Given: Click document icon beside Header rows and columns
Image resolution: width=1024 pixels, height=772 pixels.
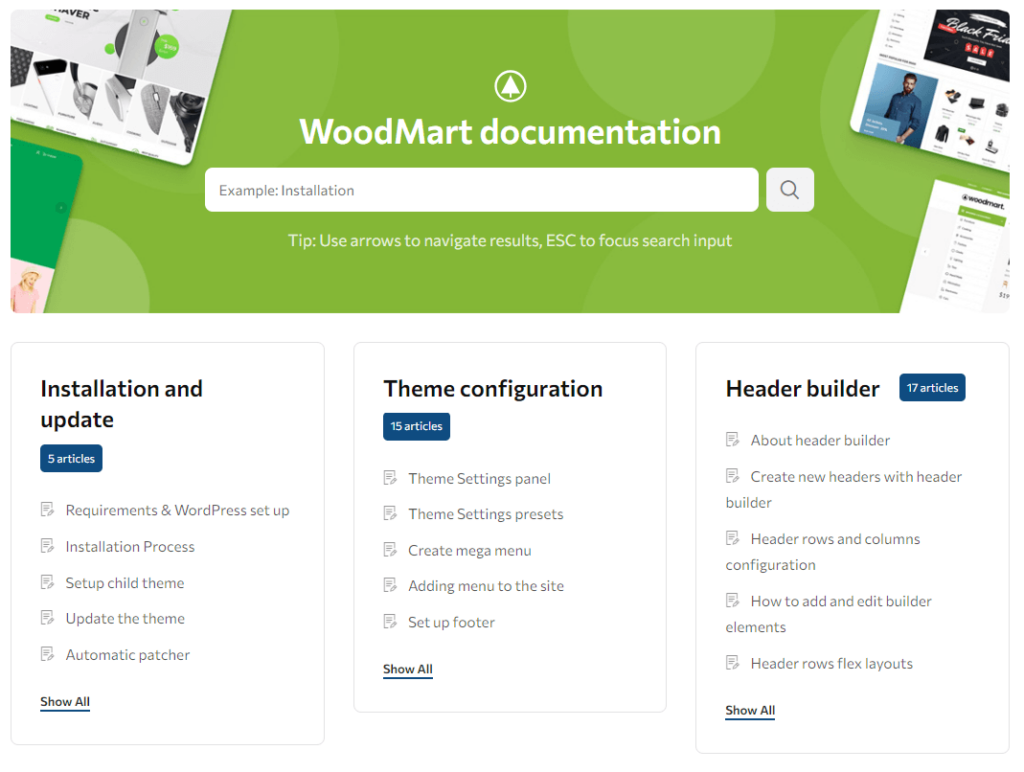Looking at the screenshot, I should click(x=733, y=538).
